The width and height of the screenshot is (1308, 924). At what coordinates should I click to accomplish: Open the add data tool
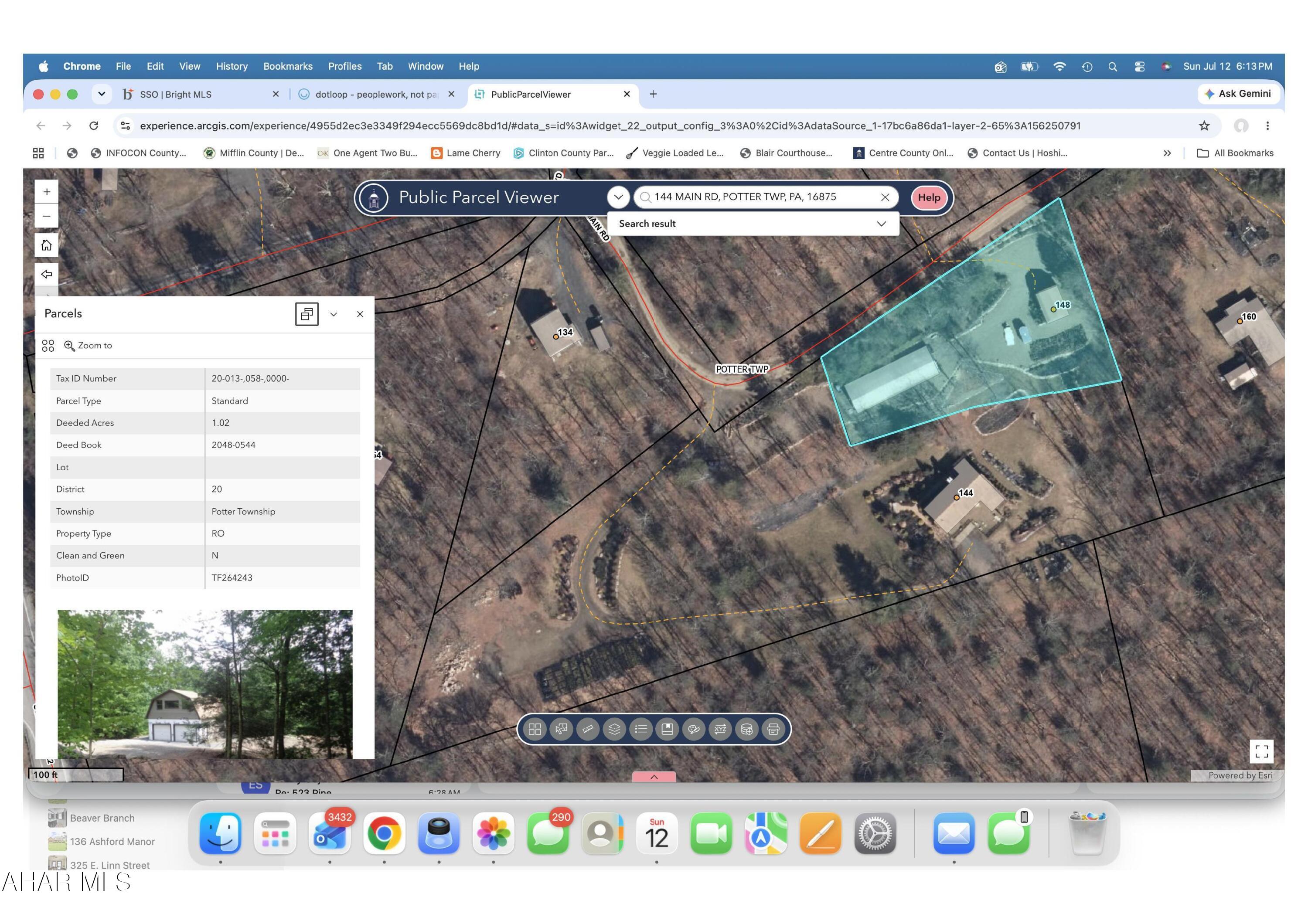tap(746, 729)
